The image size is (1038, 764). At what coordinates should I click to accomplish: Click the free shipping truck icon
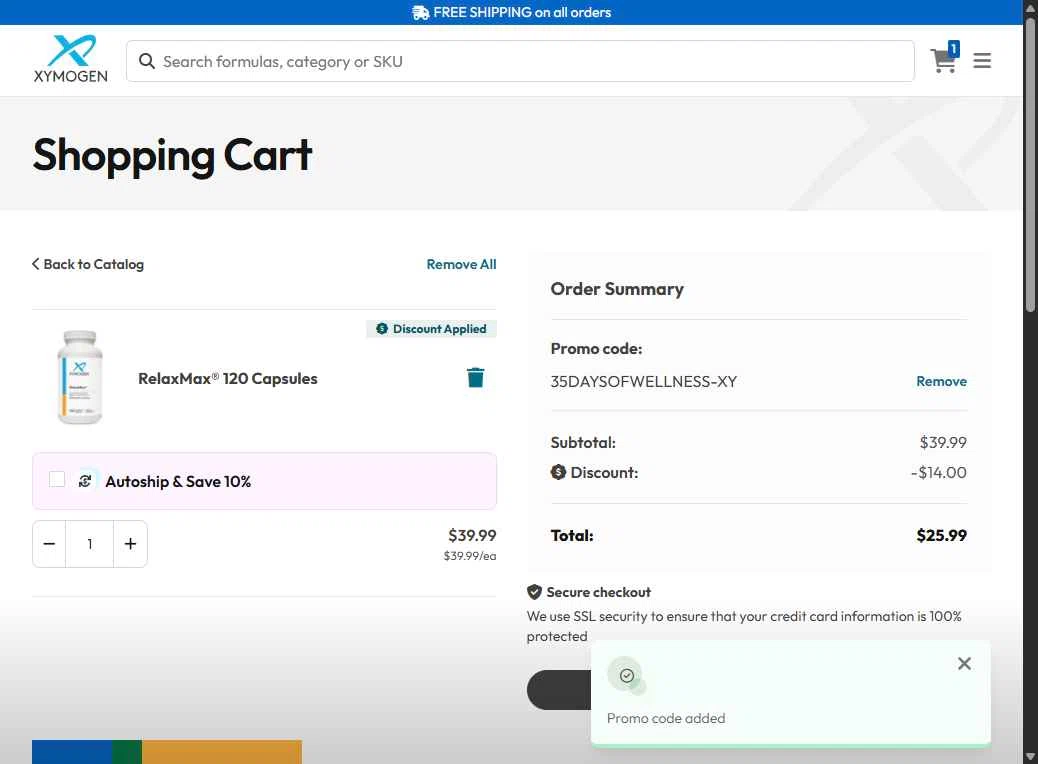pyautogui.click(x=420, y=13)
